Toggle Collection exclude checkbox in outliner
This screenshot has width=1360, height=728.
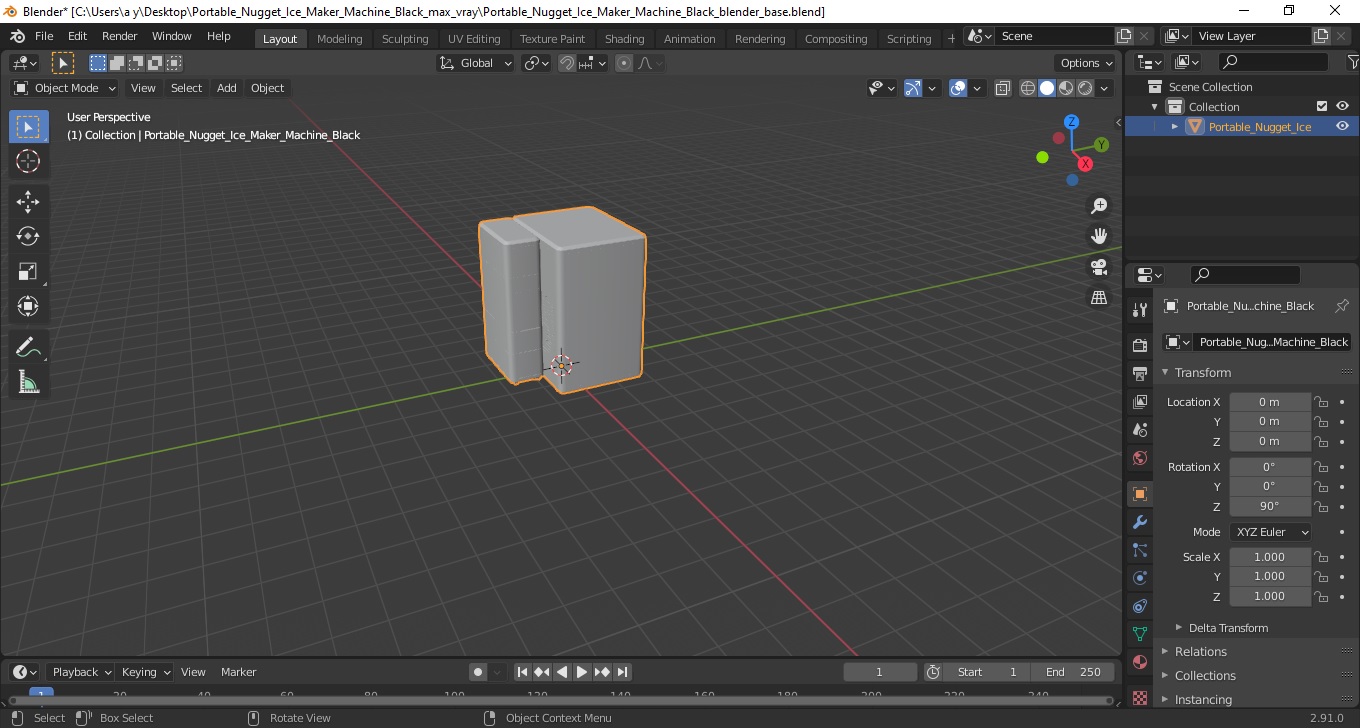1322,106
